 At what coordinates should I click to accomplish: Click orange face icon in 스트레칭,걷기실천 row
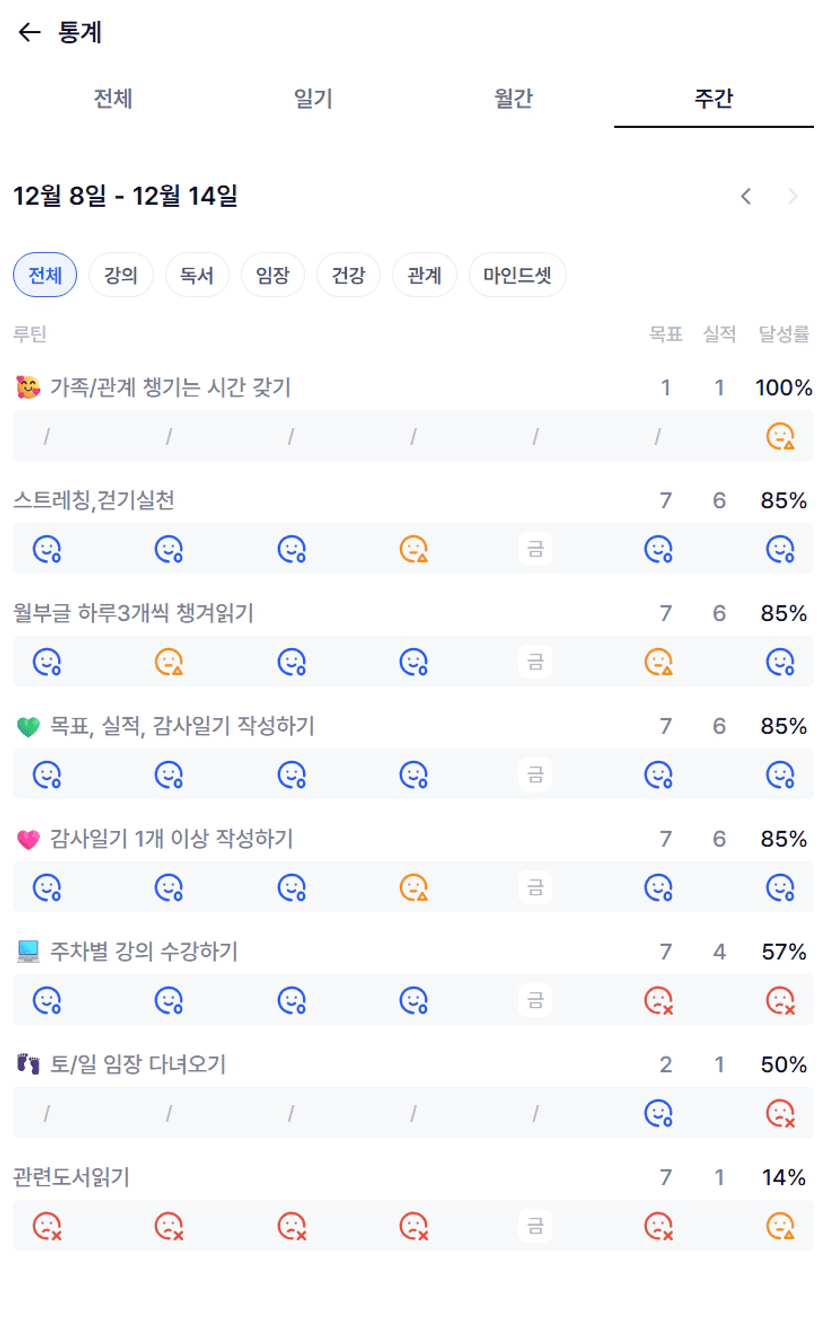pyautogui.click(x=414, y=549)
